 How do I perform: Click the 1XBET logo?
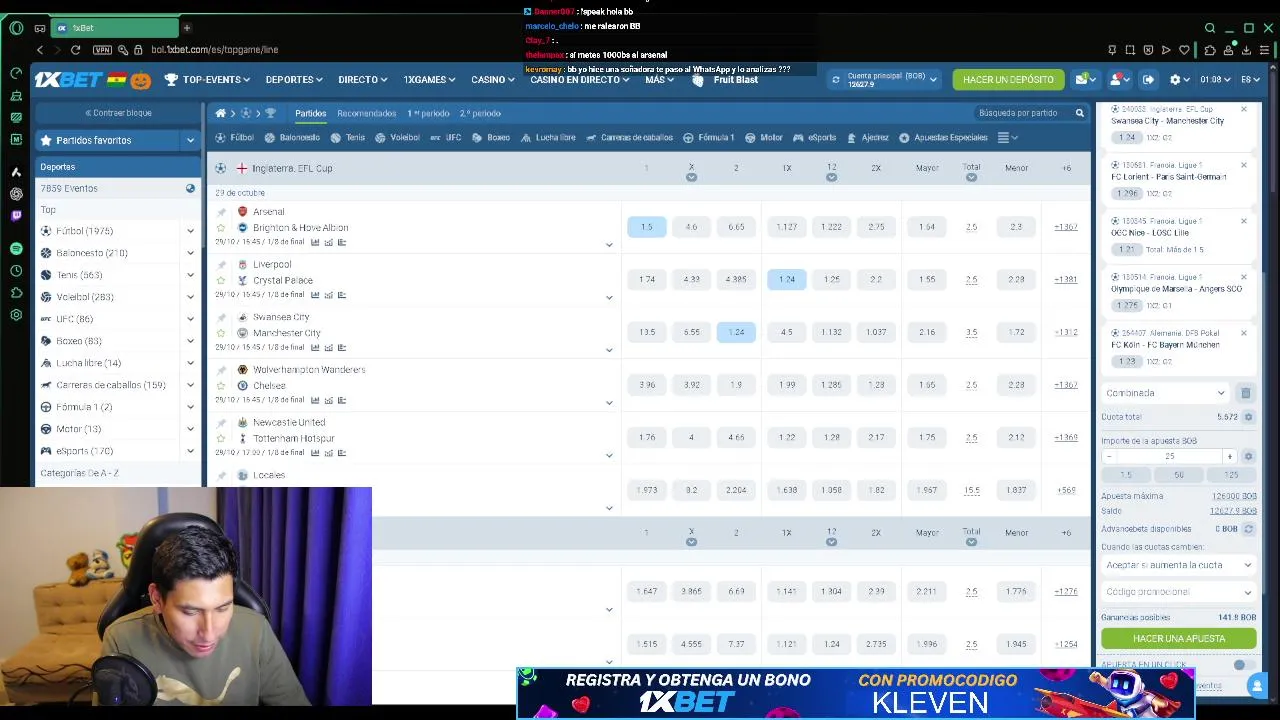68,79
